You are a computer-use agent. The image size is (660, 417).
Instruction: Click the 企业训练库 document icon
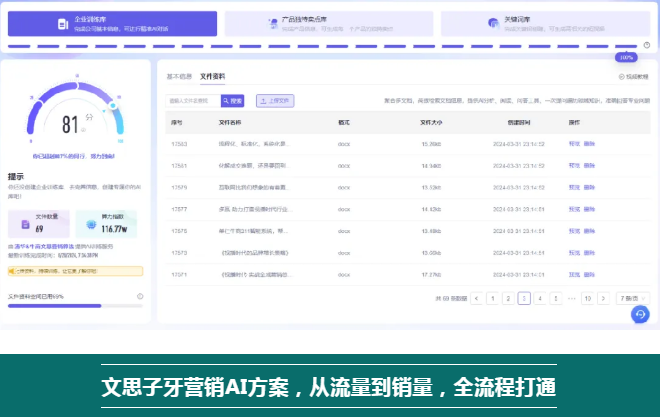tap(63, 24)
